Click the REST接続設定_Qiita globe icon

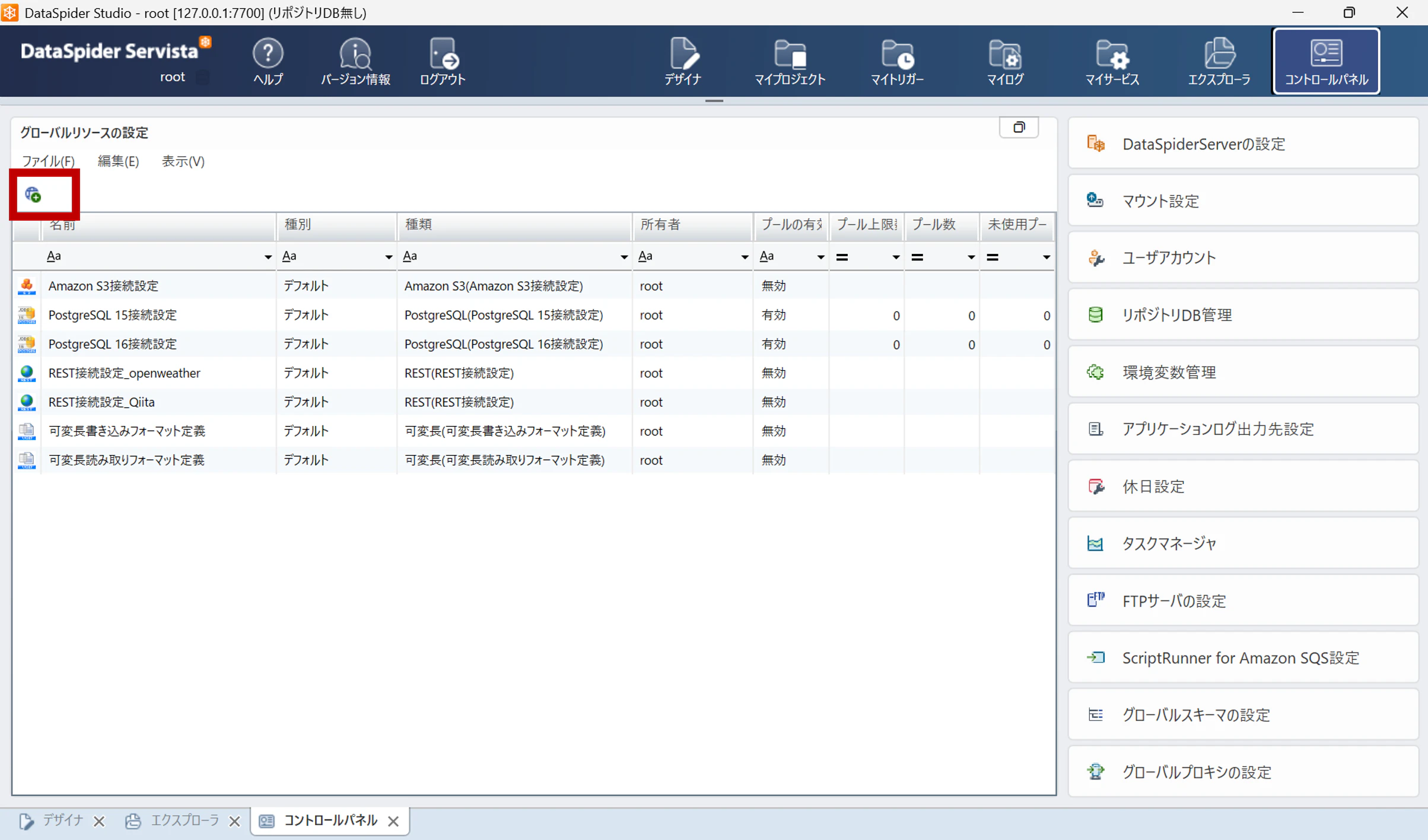click(27, 402)
